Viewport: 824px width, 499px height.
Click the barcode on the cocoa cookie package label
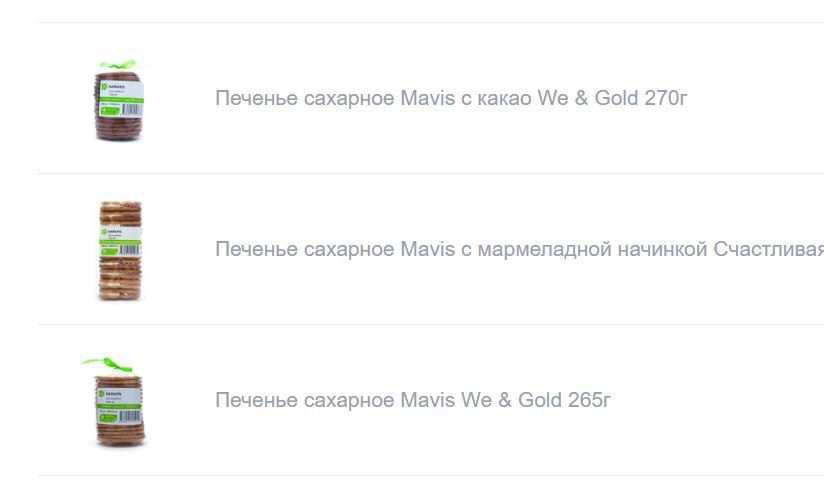pos(131,110)
